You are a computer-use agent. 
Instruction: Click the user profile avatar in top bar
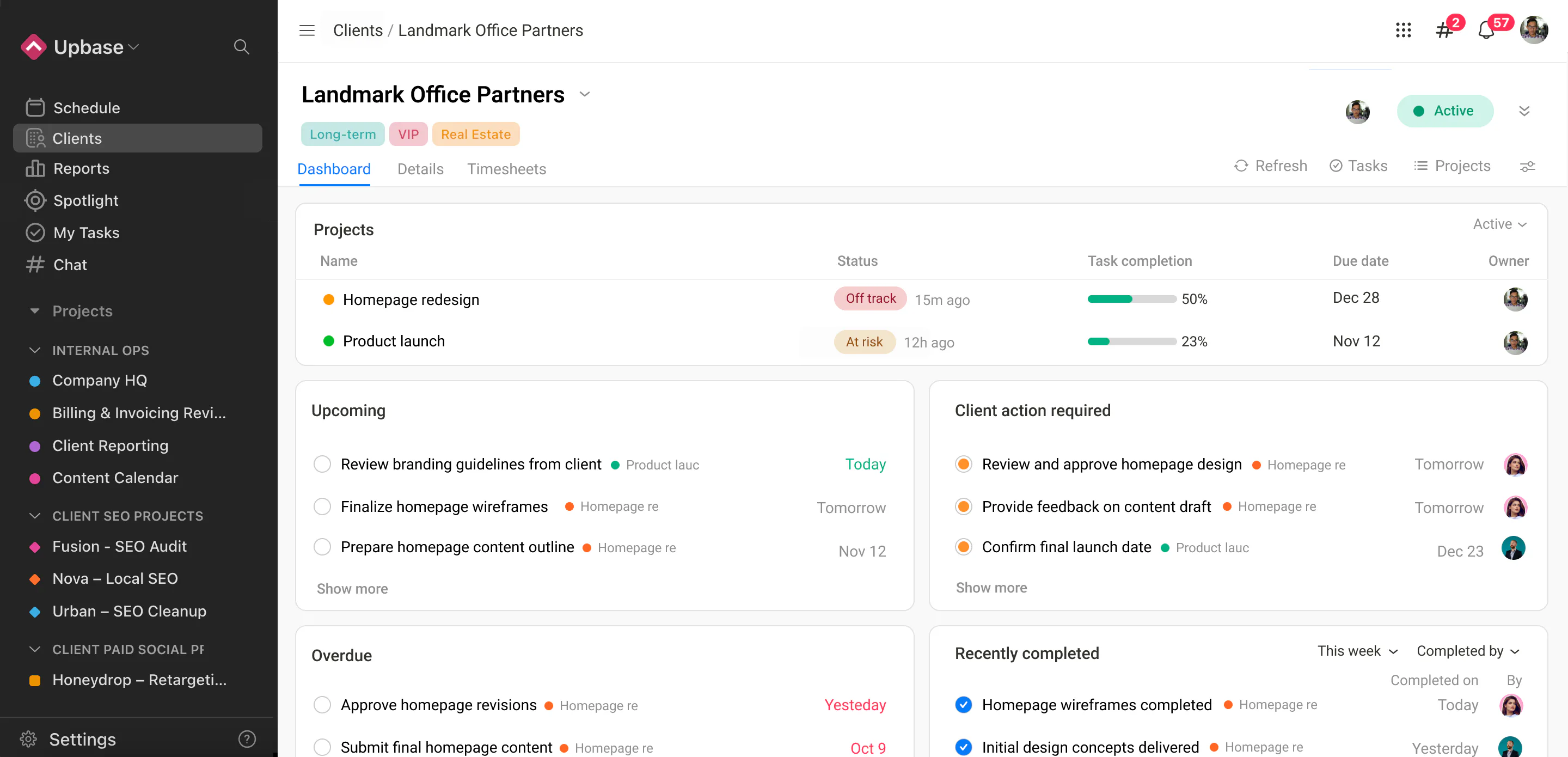[1534, 30]
